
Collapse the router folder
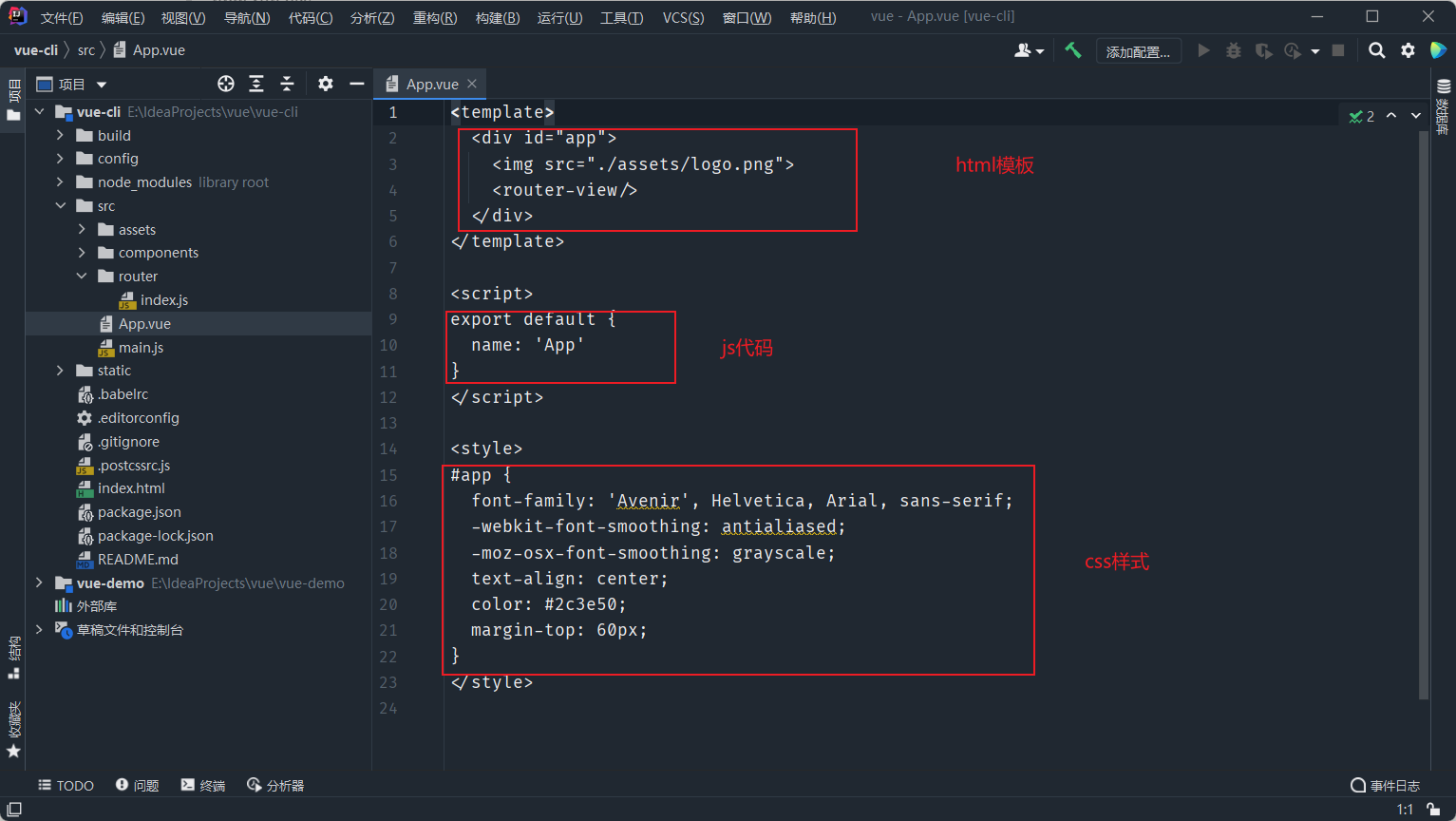(82, 277)
